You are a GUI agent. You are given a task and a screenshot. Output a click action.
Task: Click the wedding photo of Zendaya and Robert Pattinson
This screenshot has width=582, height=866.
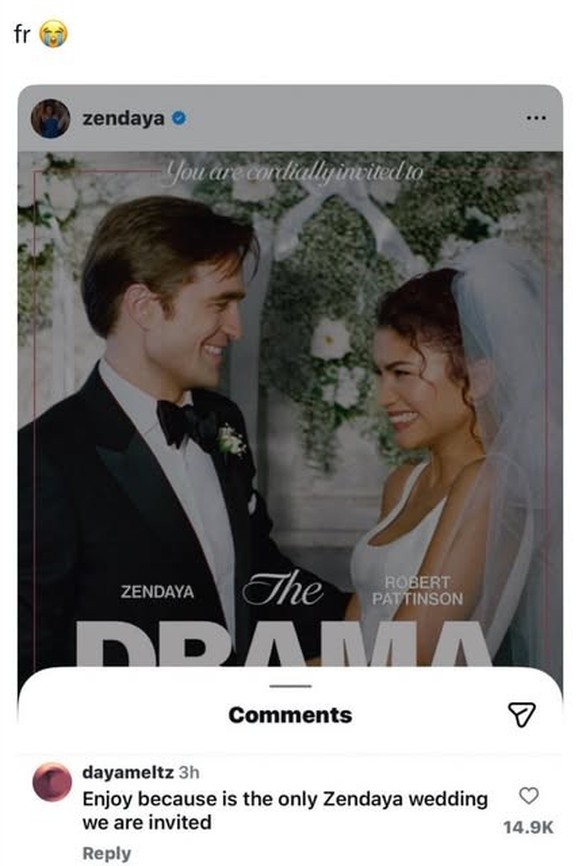pyautogui.click(x=291, y=400)
